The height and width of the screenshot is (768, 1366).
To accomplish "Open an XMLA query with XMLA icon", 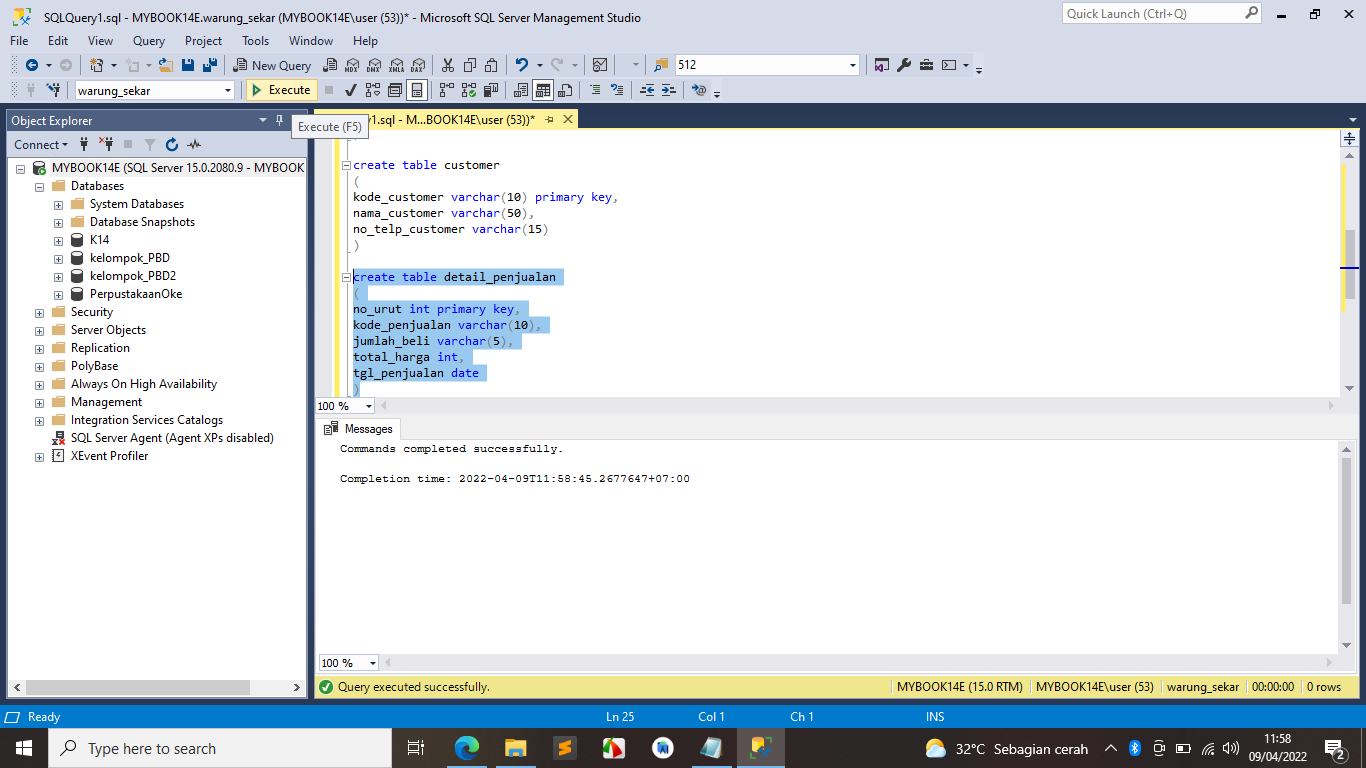I will tap(396, 65).
